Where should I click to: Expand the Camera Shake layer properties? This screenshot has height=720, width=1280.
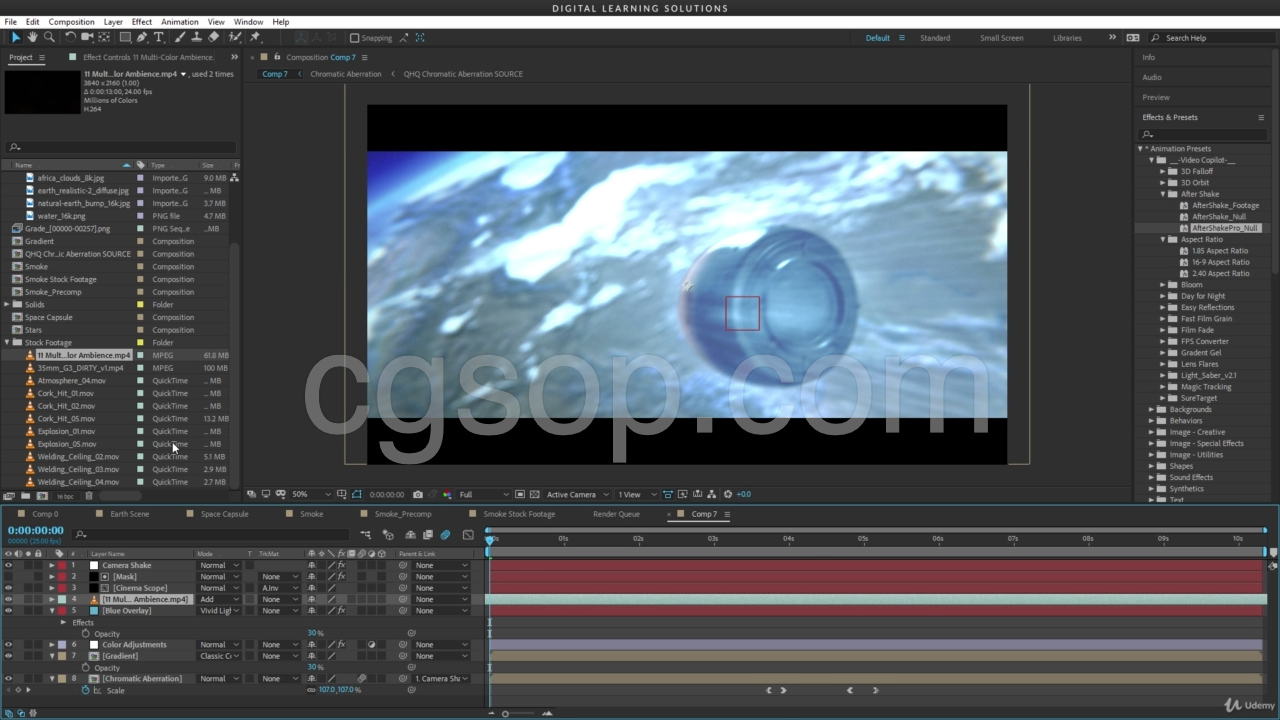click(x=52, y=565)
